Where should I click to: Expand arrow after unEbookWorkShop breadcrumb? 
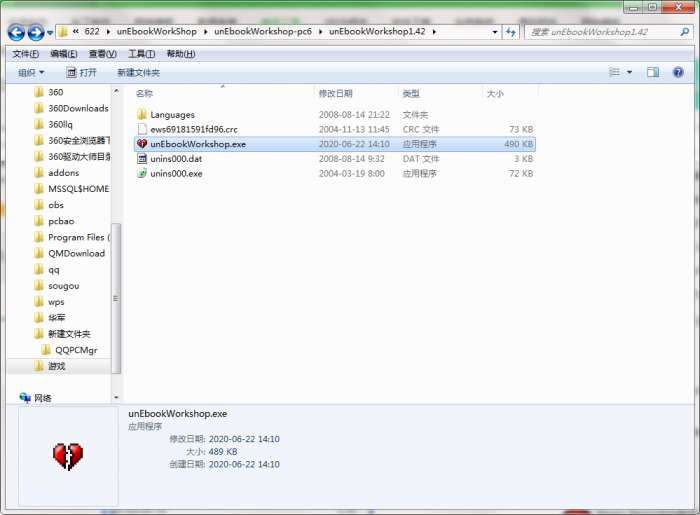pyautogui.click(x=205, y=32)
